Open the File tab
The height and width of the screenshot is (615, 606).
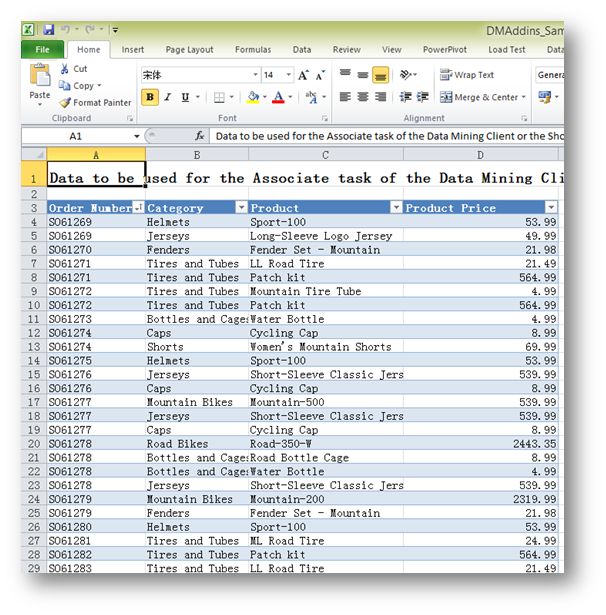42,49
